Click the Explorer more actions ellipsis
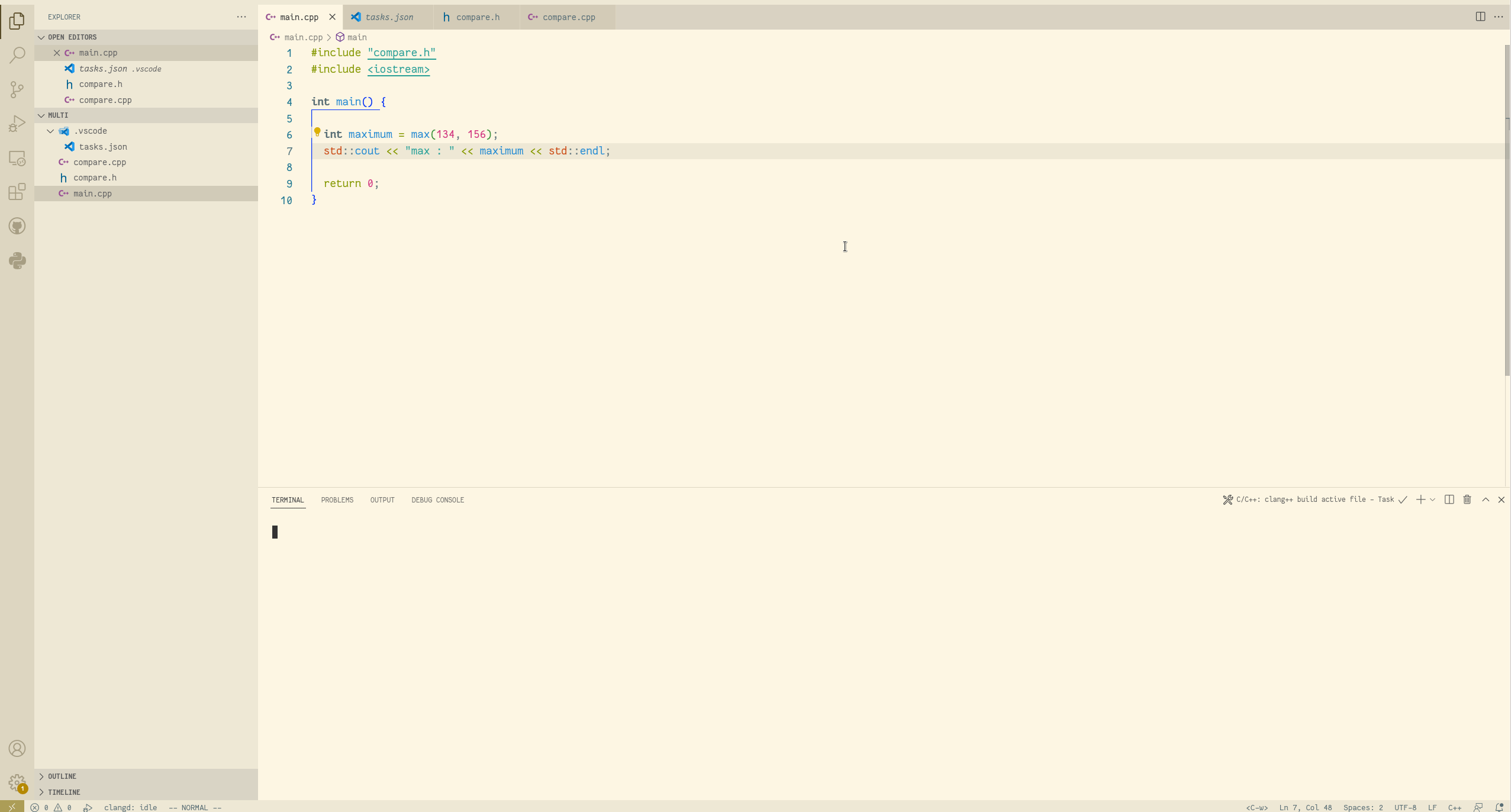 click(x=241, y=17)
